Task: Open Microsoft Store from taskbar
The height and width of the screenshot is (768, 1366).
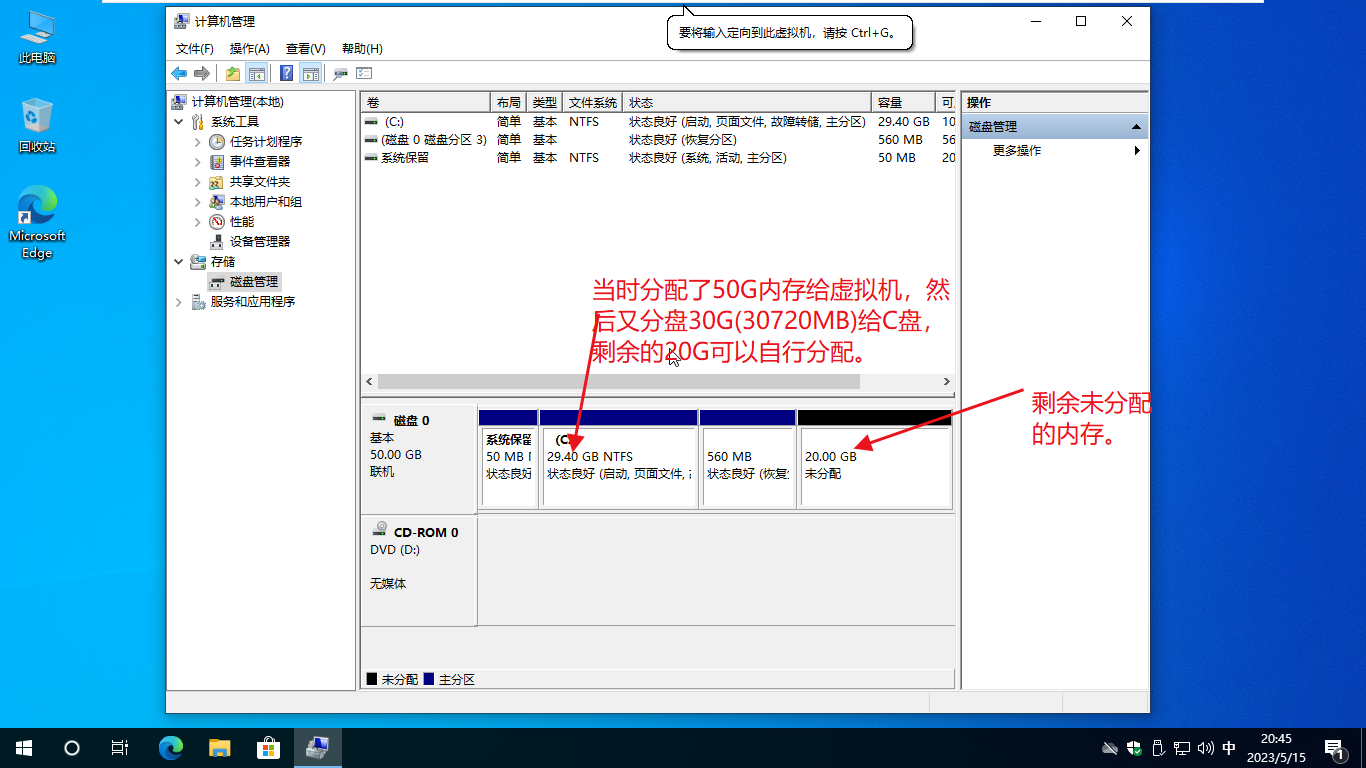Action: click(x=268, y=747)
